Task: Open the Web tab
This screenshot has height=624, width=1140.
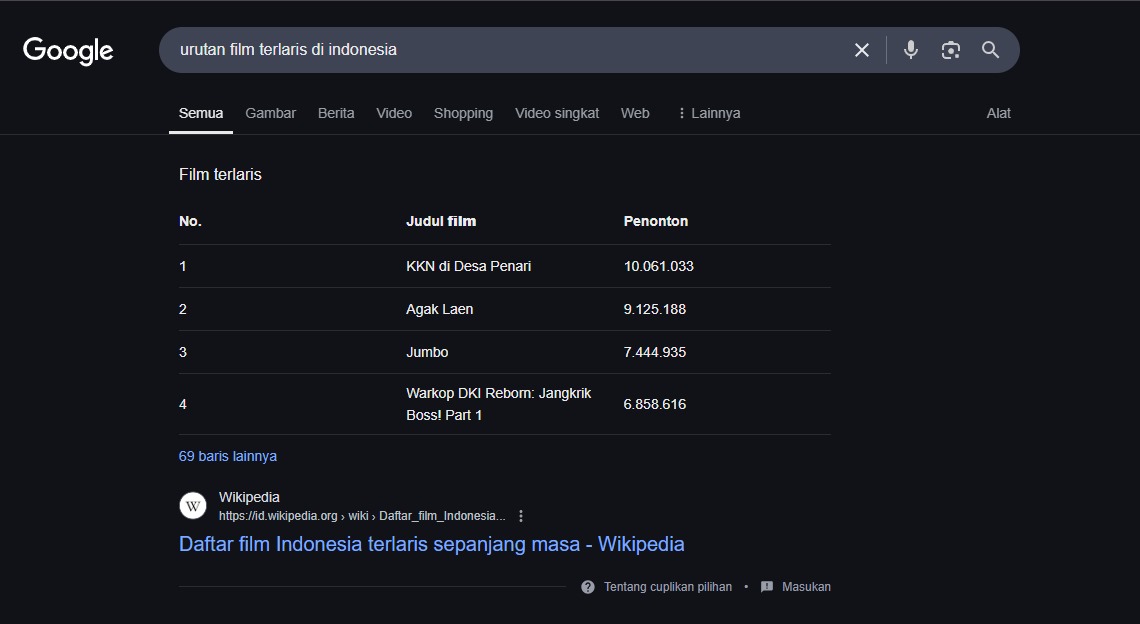Action: [x=635, y=113]
